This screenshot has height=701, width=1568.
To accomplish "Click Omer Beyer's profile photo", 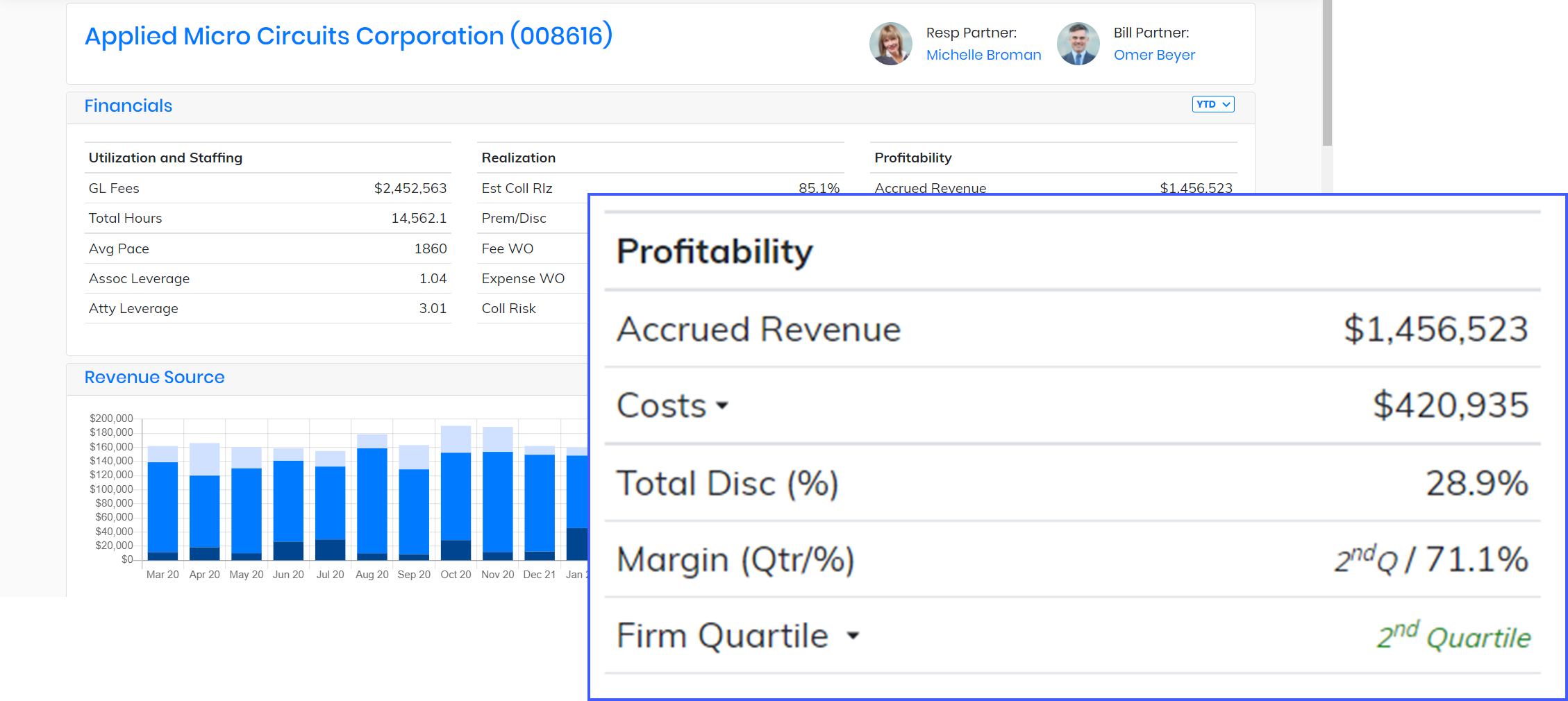I will pyautogui.click(x=1078, y=44).
